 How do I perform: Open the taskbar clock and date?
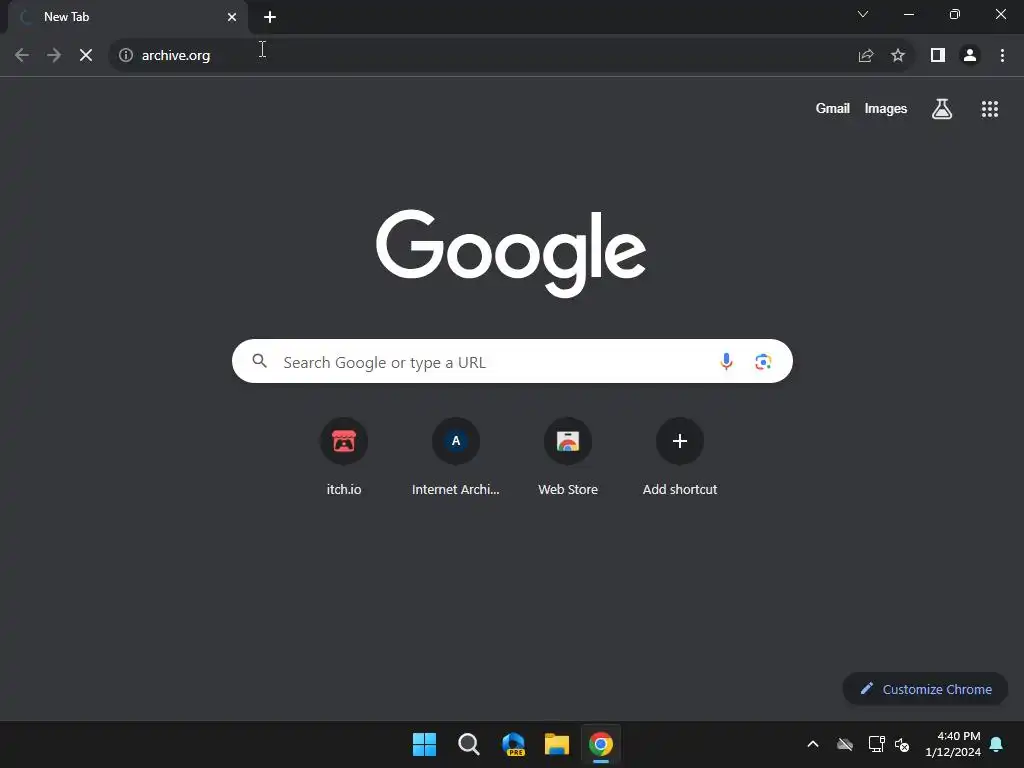coord(953,744)
